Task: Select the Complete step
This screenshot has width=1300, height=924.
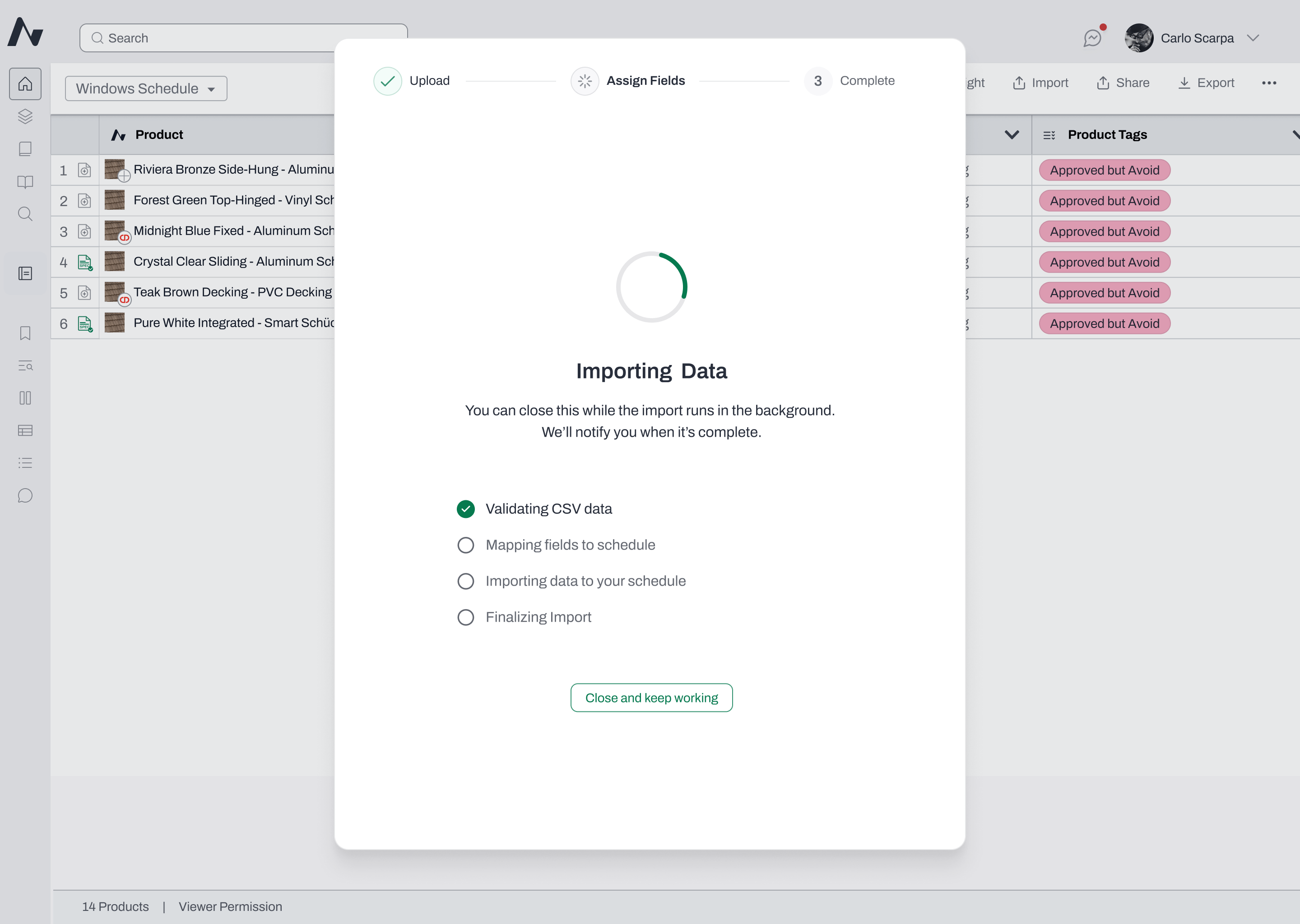Action: pyautogui.click(x=850, y=81)
